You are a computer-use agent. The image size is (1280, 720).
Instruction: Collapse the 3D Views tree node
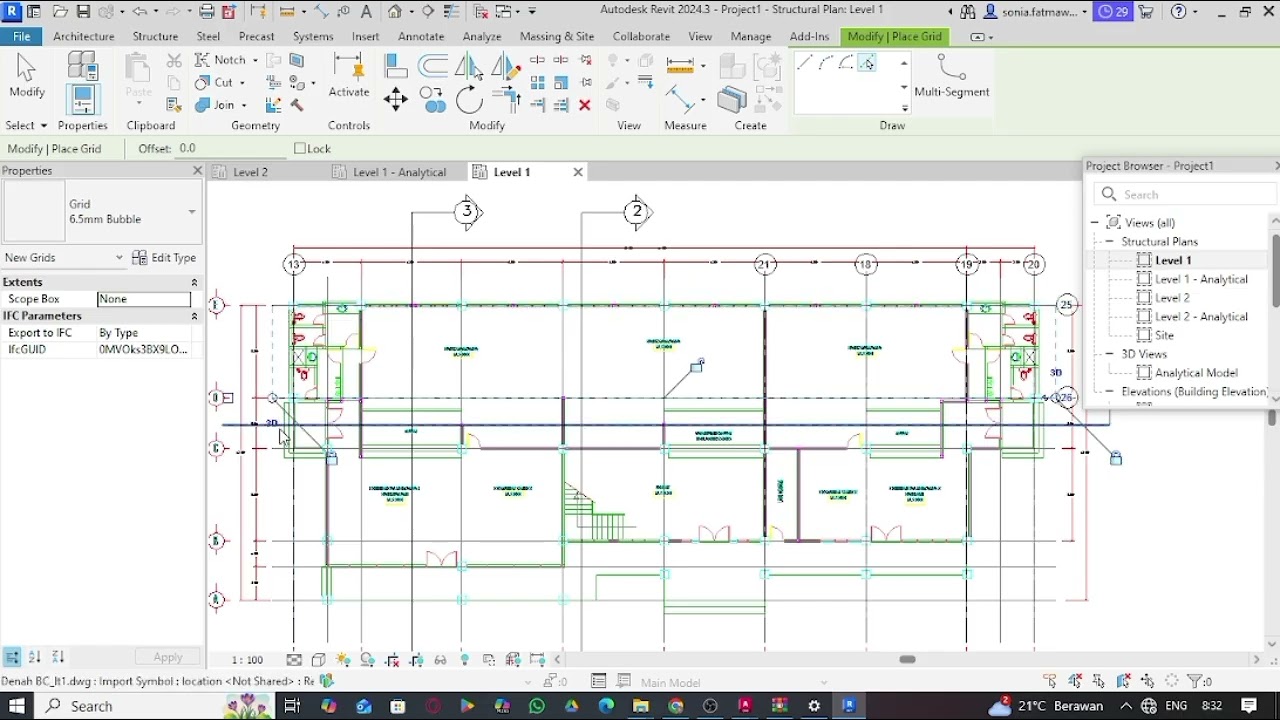coord(1109,354)
